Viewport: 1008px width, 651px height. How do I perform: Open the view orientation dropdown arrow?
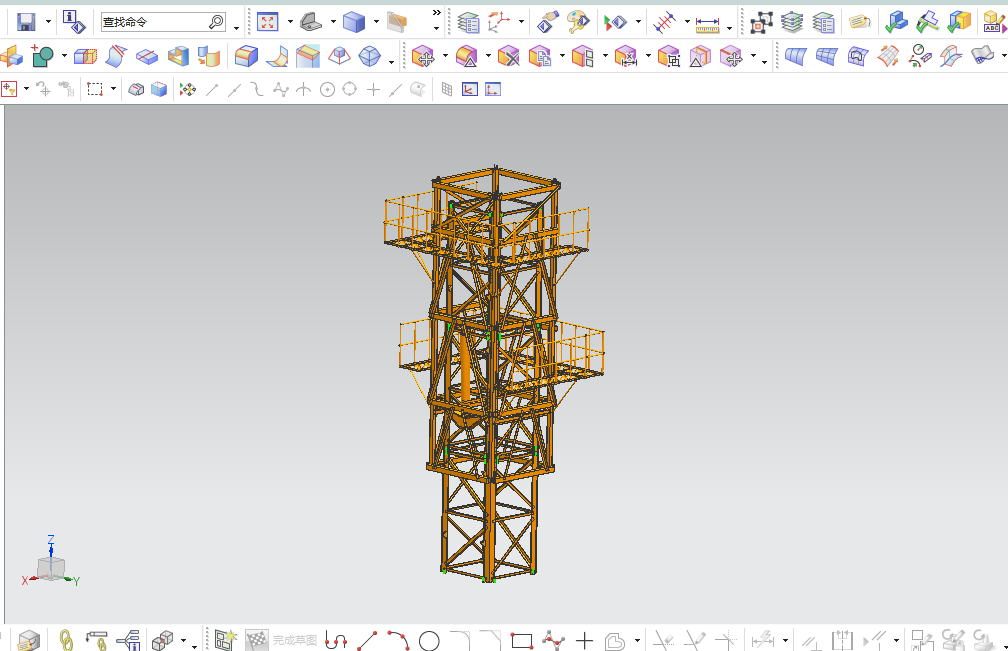(x=333, y=22)
